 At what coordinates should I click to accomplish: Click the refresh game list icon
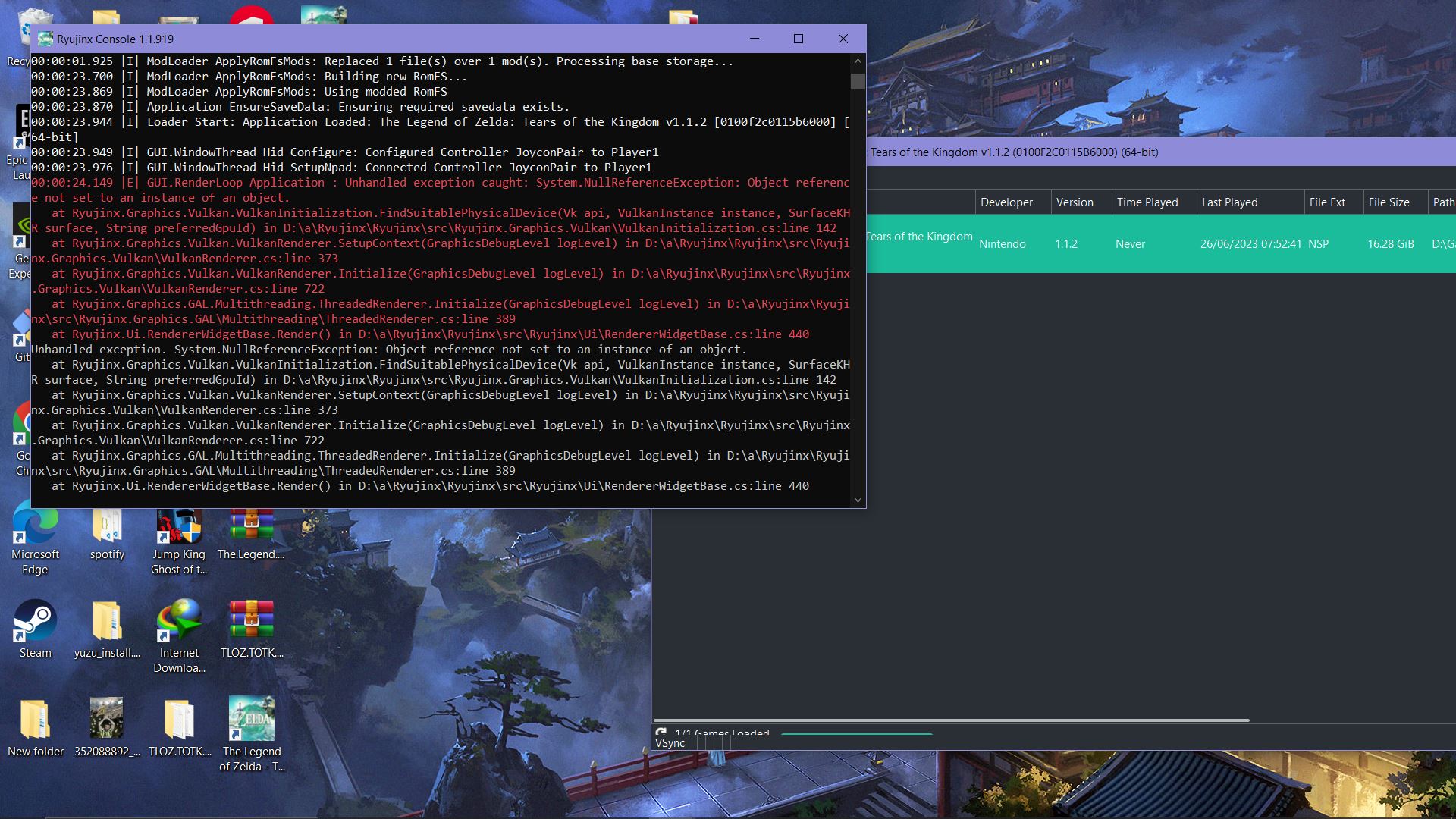(x=661, y=732)
